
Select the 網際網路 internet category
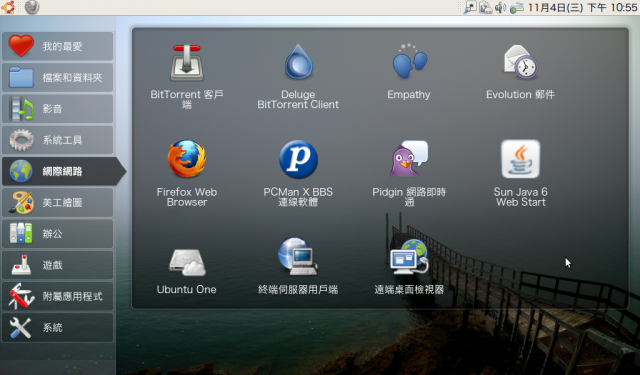[63, 171]
